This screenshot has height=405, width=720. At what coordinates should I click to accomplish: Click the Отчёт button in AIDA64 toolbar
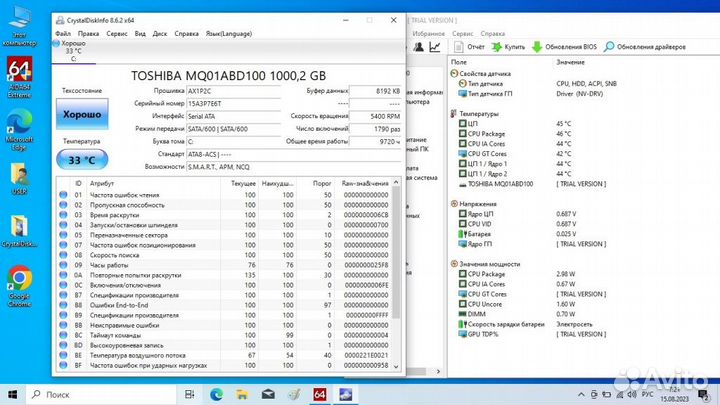(469, 47)
